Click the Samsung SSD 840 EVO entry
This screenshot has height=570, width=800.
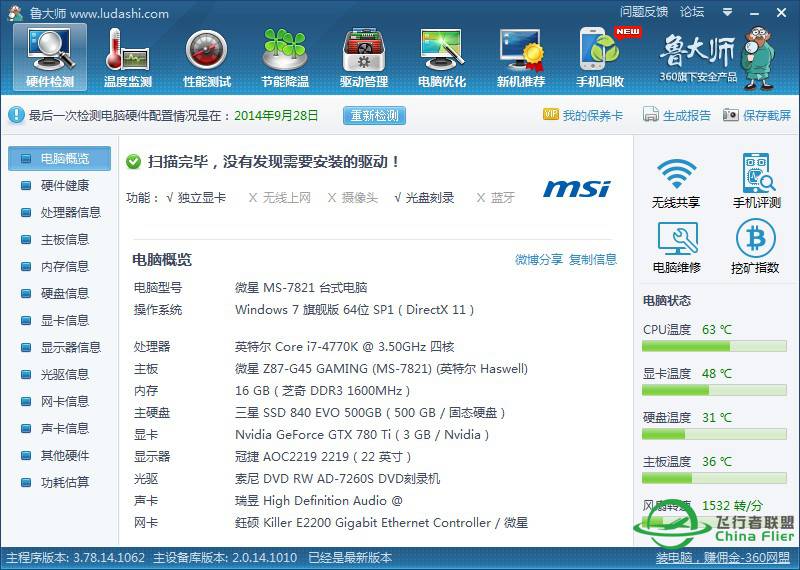[x=370, y=413]
